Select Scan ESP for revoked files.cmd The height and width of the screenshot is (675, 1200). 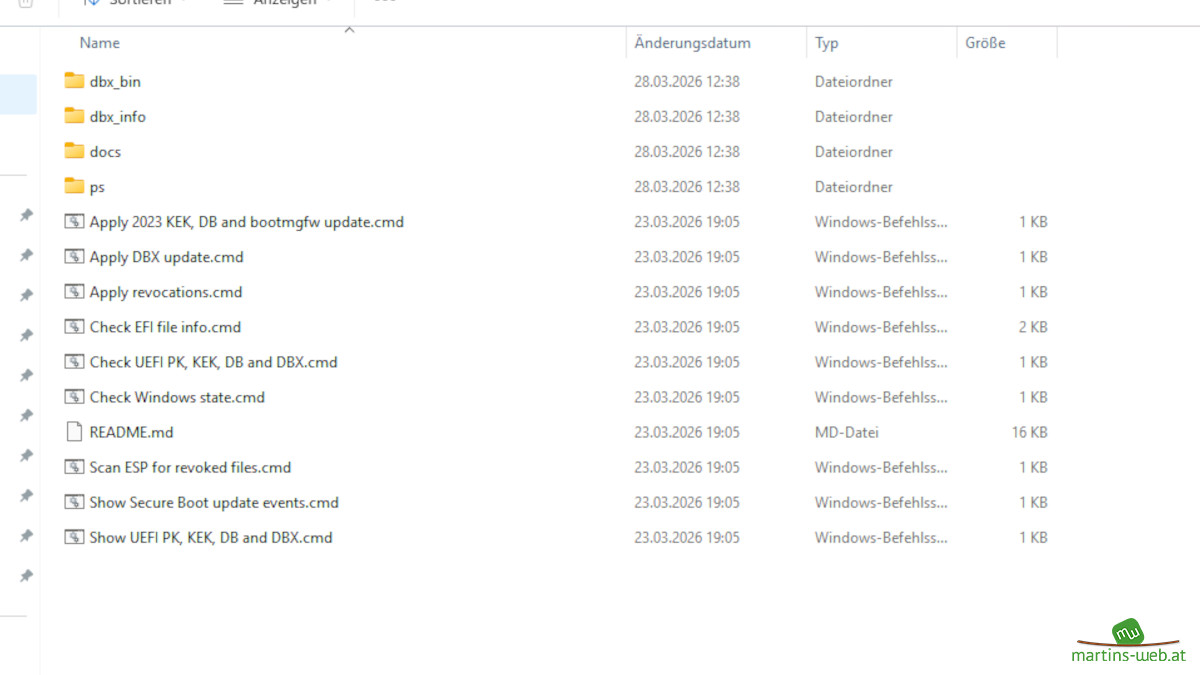tap(190, 467)
